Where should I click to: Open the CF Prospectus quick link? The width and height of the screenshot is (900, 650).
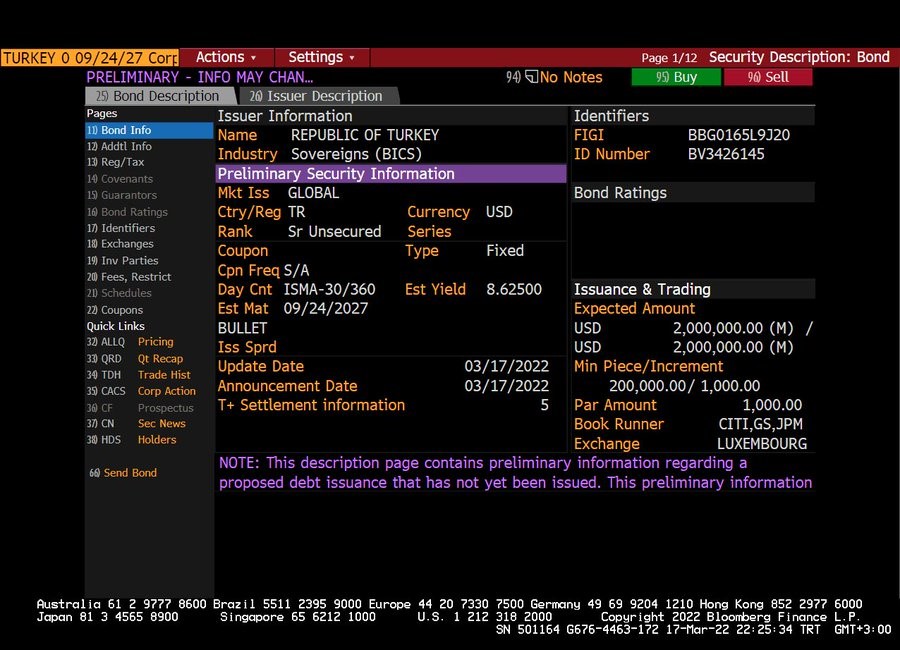[x=140, y=408]
